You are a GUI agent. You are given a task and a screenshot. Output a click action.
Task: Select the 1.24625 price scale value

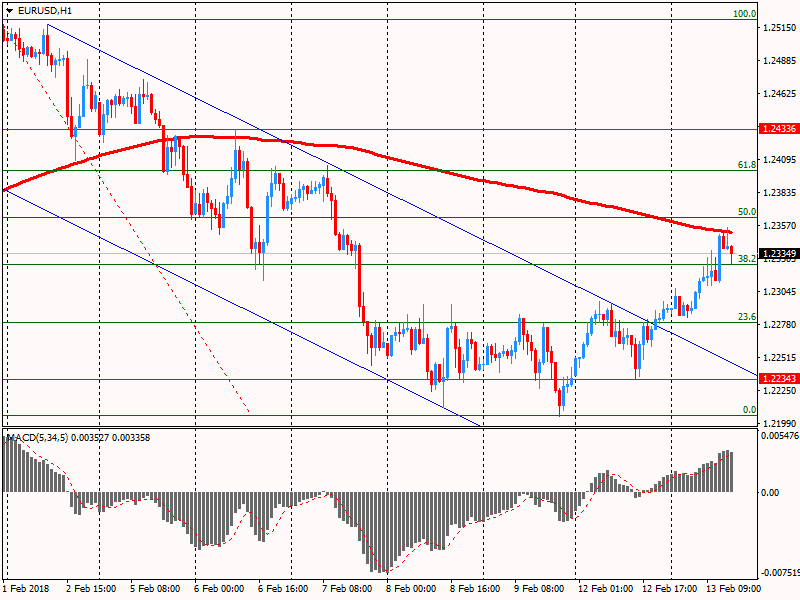point(780,94)
